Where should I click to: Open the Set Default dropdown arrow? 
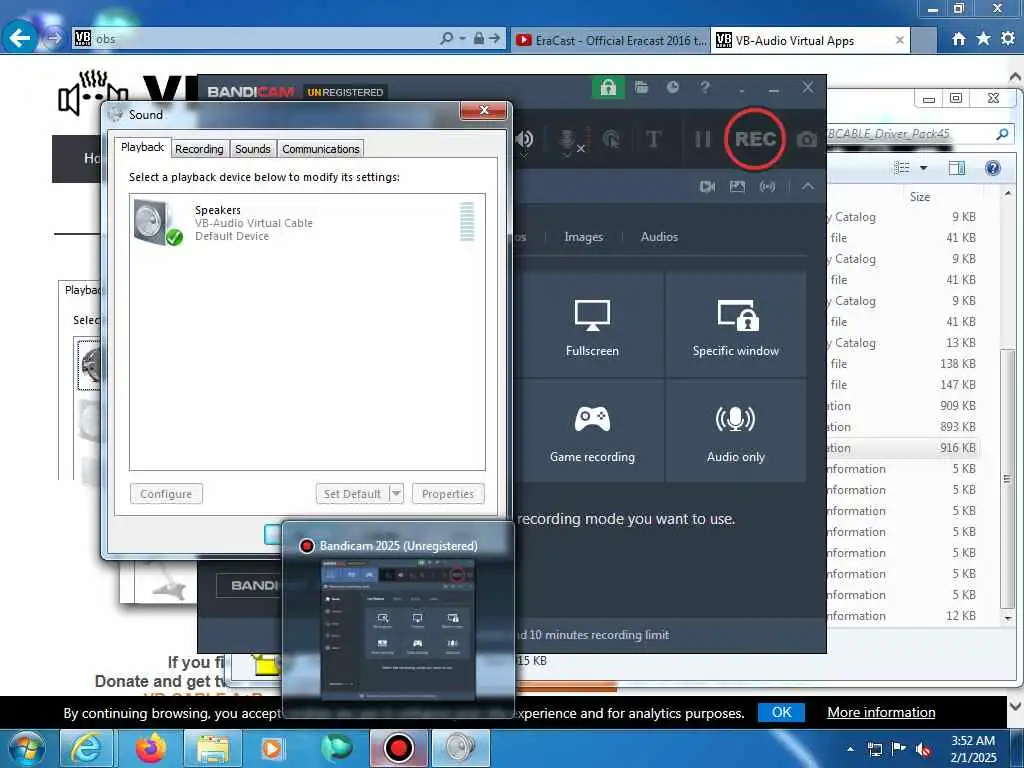[396, 494]
